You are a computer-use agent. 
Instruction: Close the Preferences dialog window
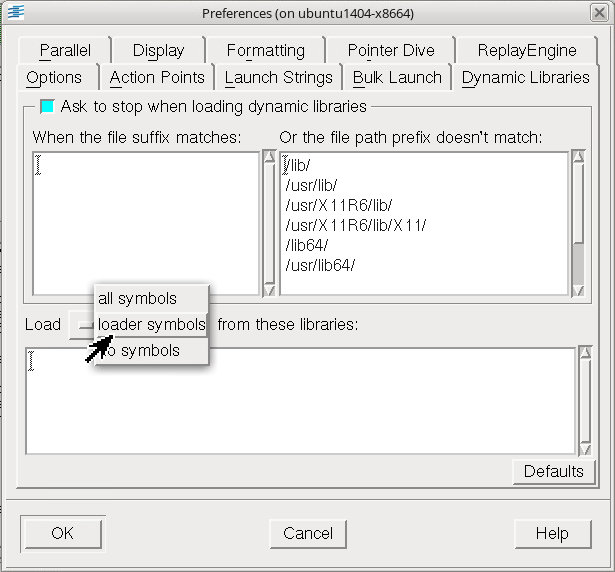(x=598, y=13)
